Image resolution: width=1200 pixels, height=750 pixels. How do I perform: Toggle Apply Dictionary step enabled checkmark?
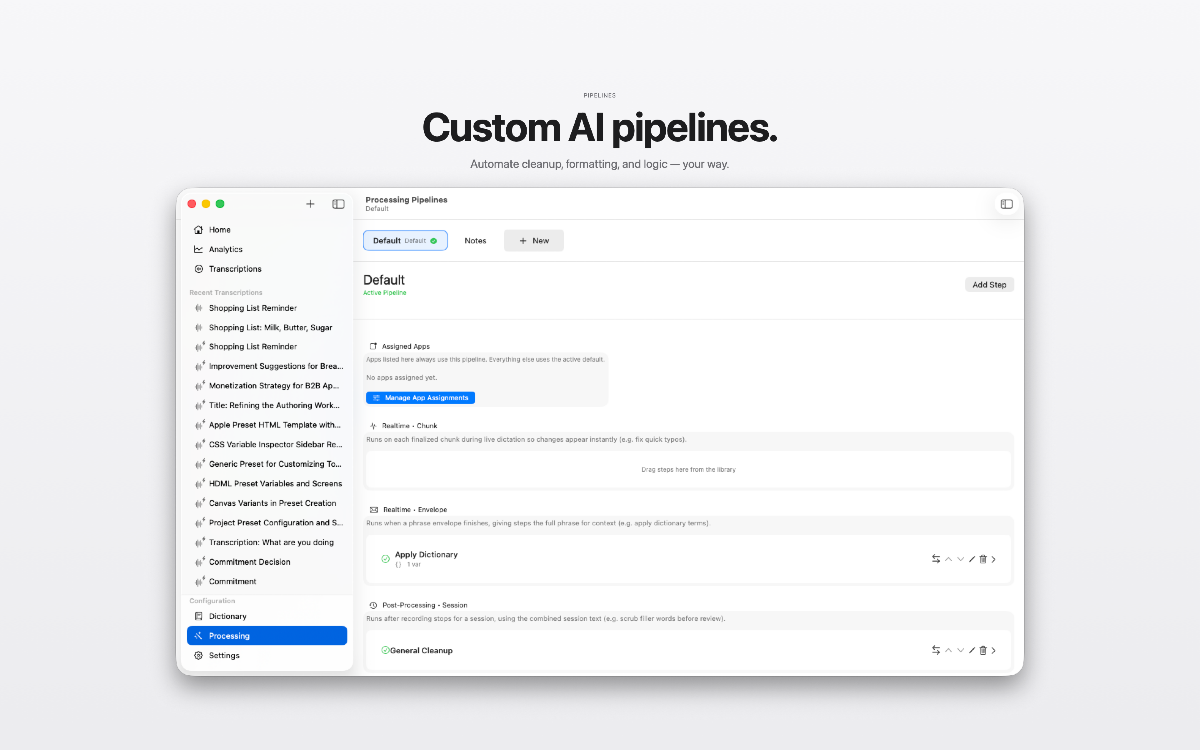coord(385,559)
